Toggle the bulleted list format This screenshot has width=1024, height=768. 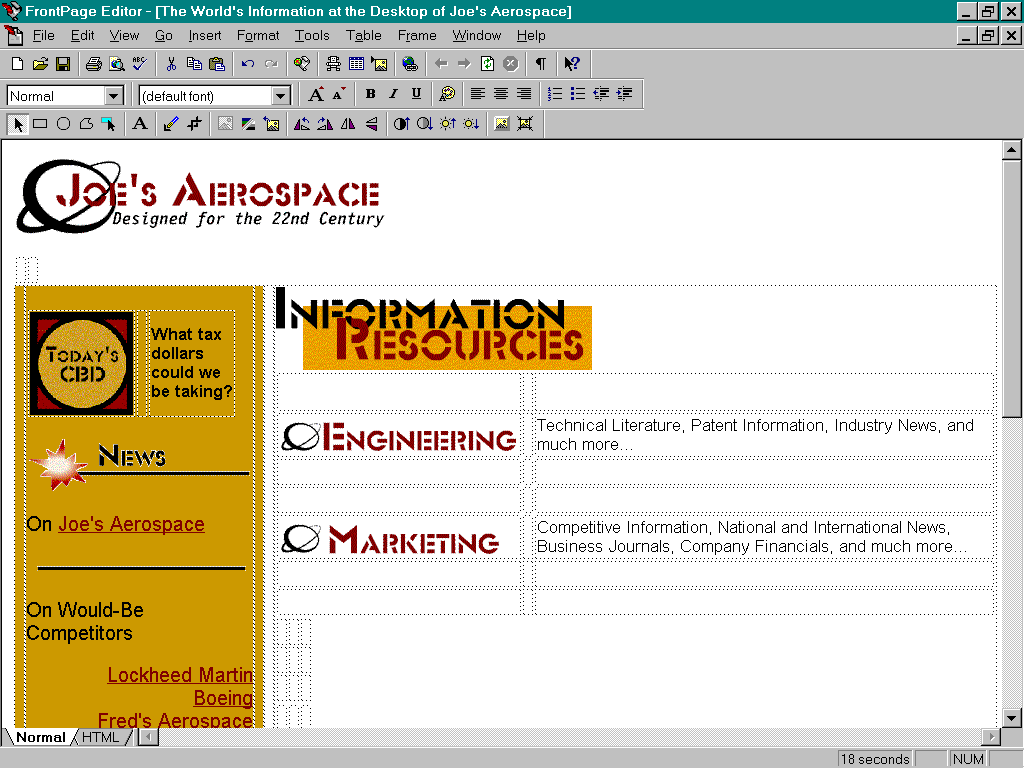pos(578,94)
